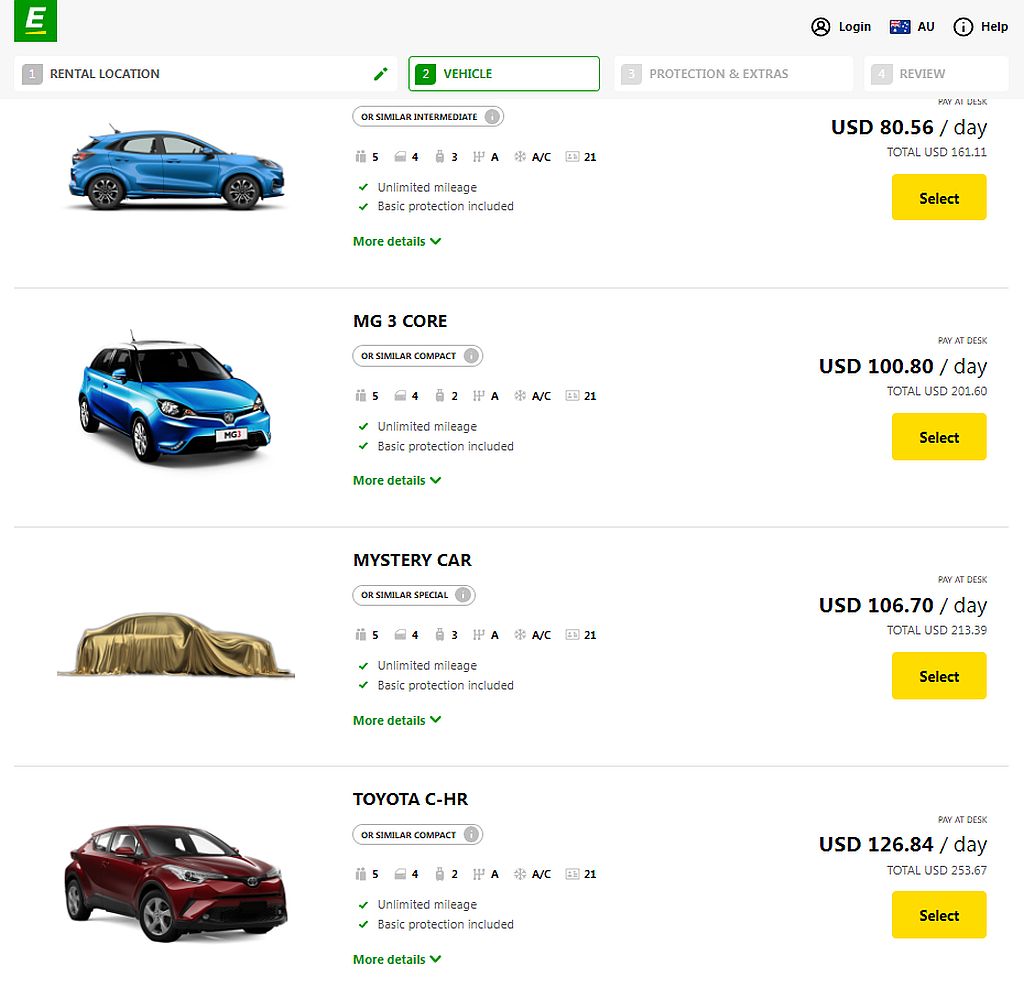Click the Europcar logo
Screen dimensions: 1024x999
point(35,21)
